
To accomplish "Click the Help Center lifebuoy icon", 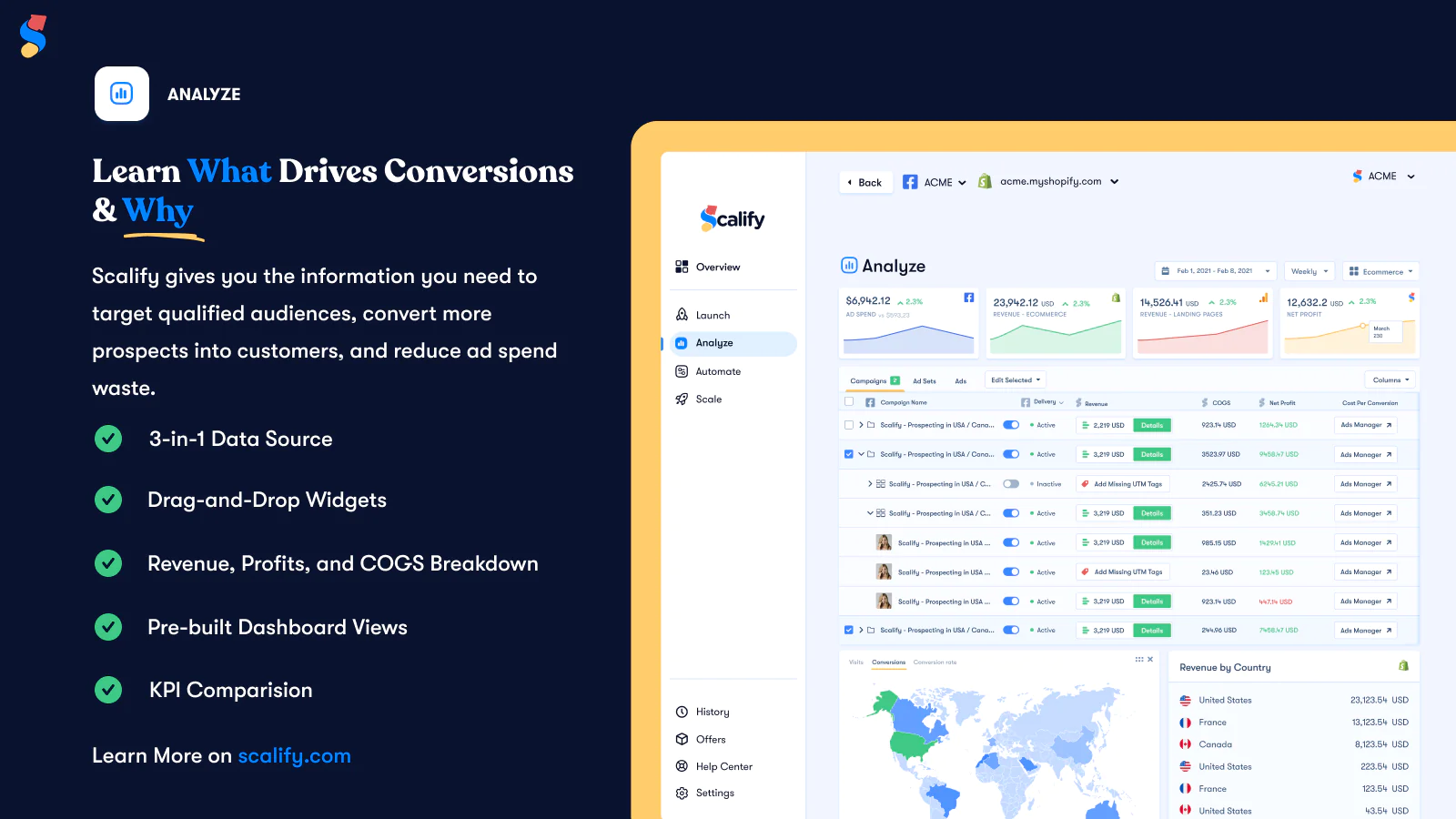I will 682,766.
